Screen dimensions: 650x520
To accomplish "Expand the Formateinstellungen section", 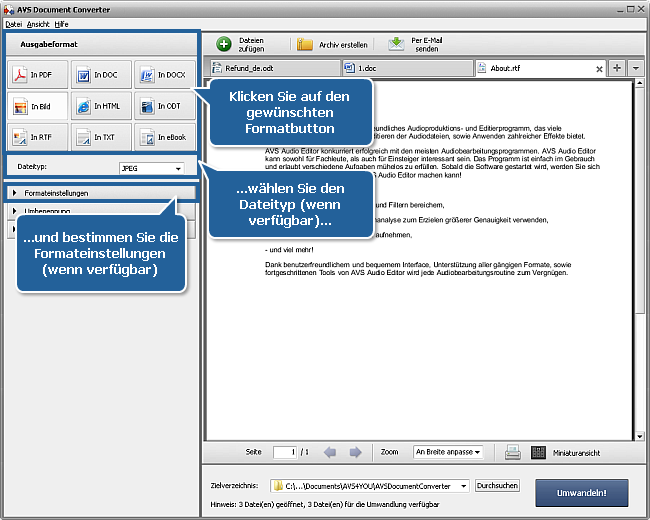I will 102,193.
